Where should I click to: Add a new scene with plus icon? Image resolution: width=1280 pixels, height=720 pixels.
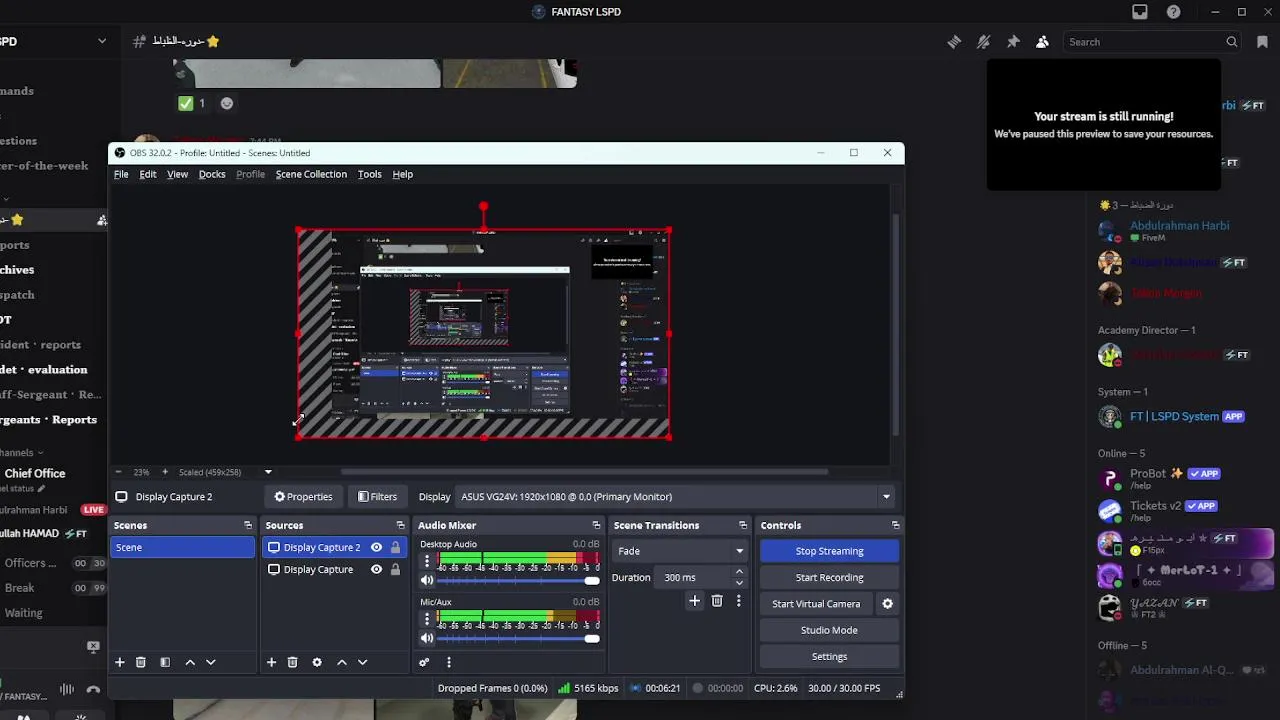120,662
